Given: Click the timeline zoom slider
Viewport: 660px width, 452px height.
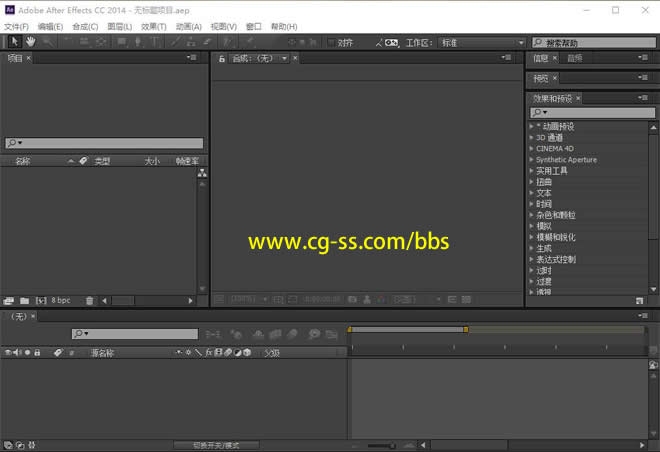Looking at the screenshot, I should (x=392, y=445).
